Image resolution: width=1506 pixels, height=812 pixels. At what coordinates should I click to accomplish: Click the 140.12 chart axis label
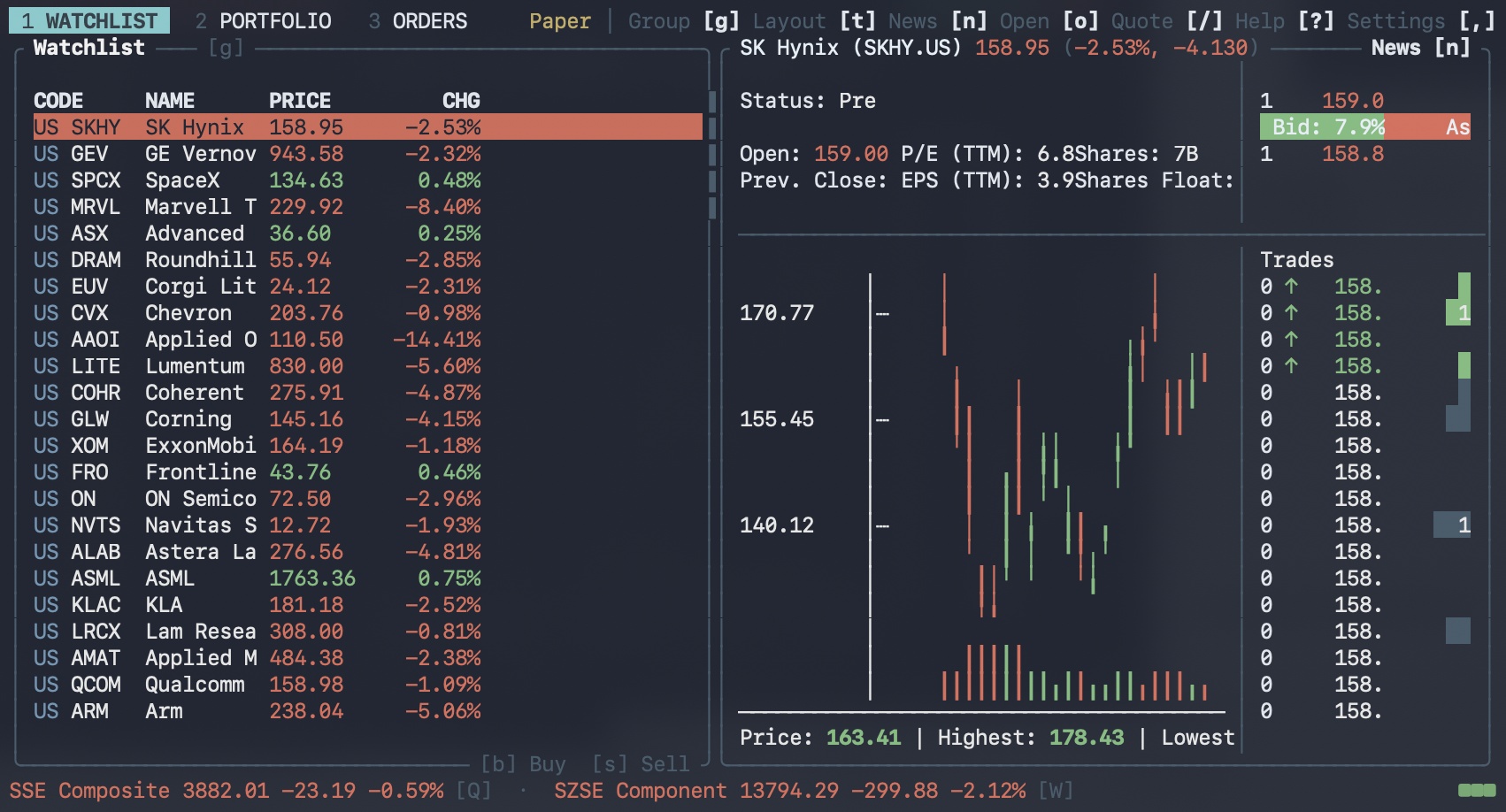[777, 525]
